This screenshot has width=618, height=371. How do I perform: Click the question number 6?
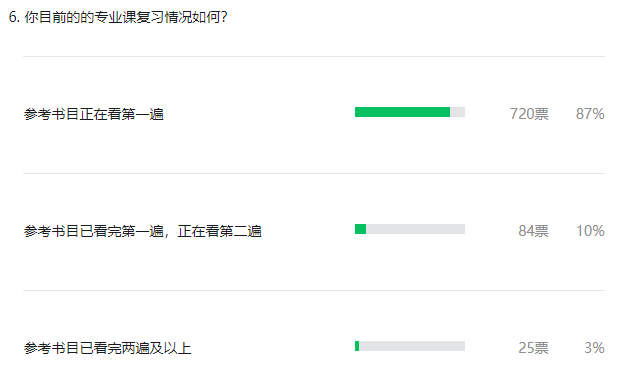tap(14, 17)
